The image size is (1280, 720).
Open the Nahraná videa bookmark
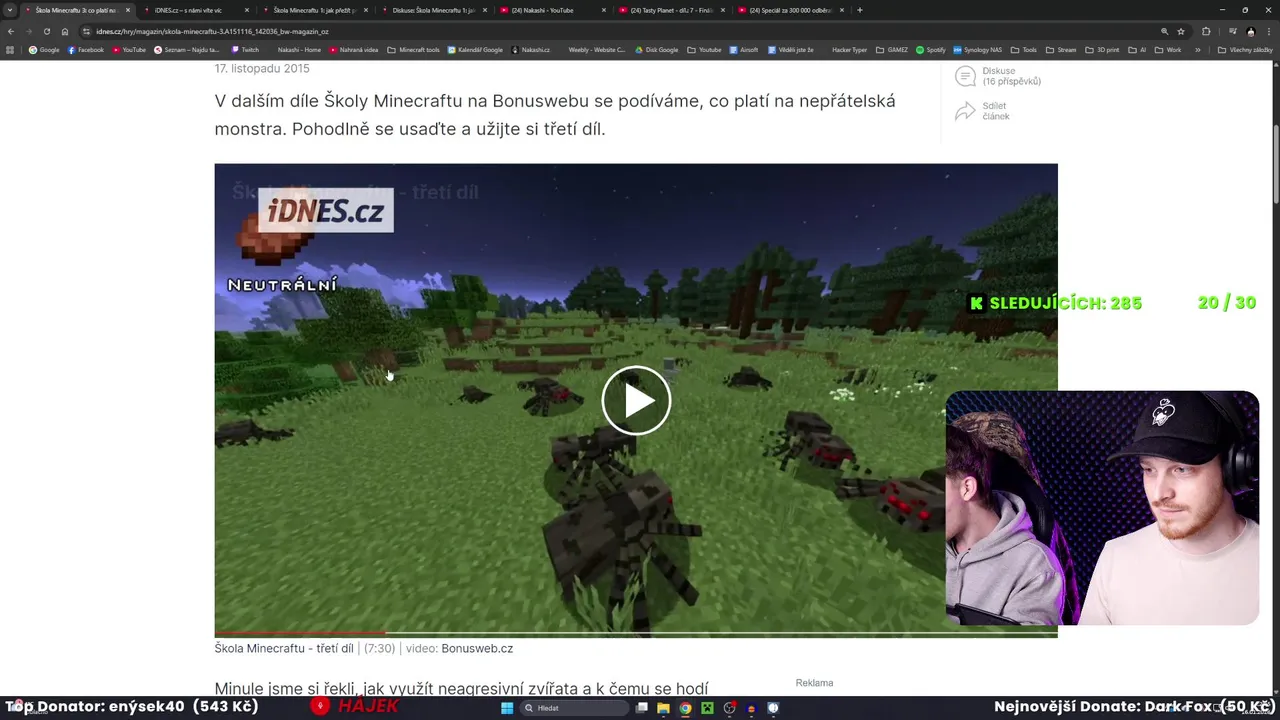(354, 49)
